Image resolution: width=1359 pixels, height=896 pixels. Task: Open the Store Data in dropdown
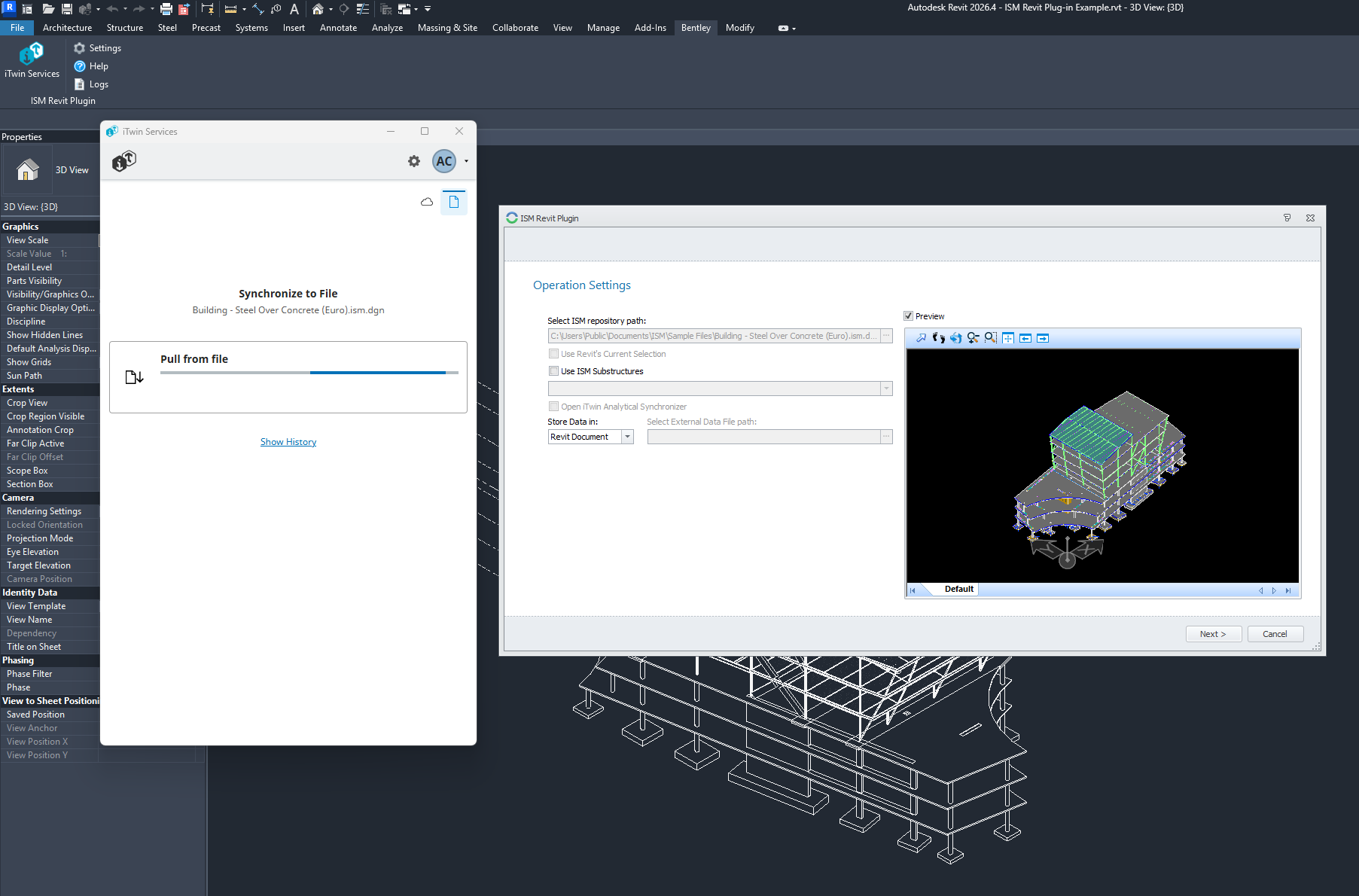pos(627,437)
